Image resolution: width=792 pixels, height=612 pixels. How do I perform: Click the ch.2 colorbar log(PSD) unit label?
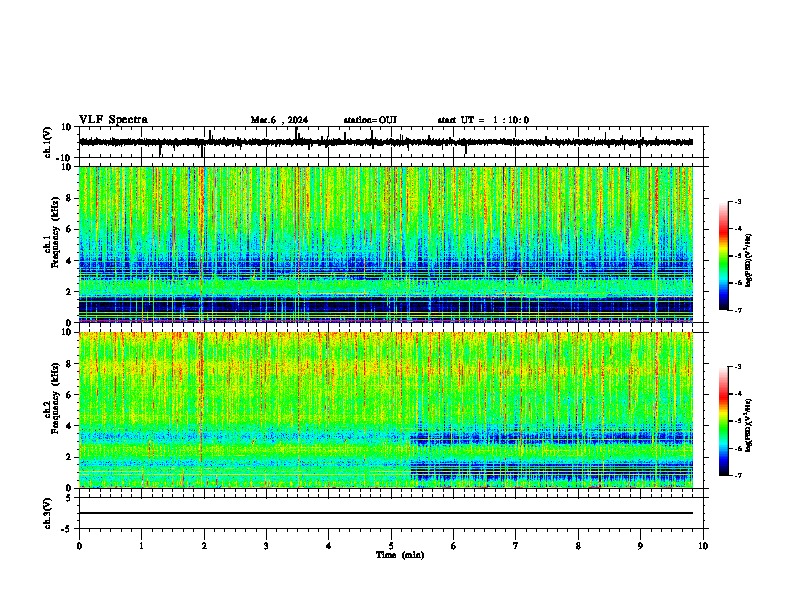(x=748, y=425)
